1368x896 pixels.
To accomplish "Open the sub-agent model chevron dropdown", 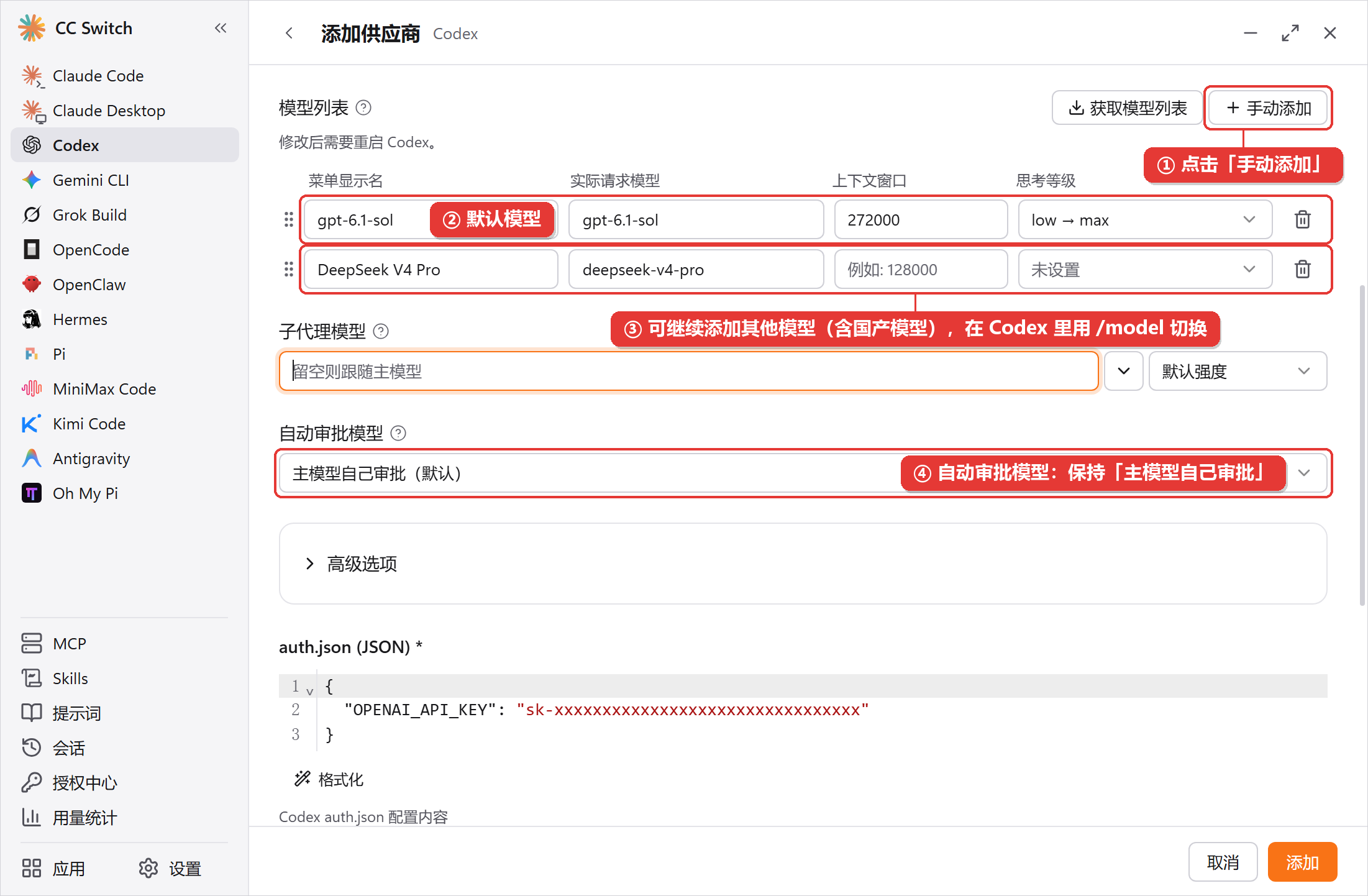I will (1124, 372).
